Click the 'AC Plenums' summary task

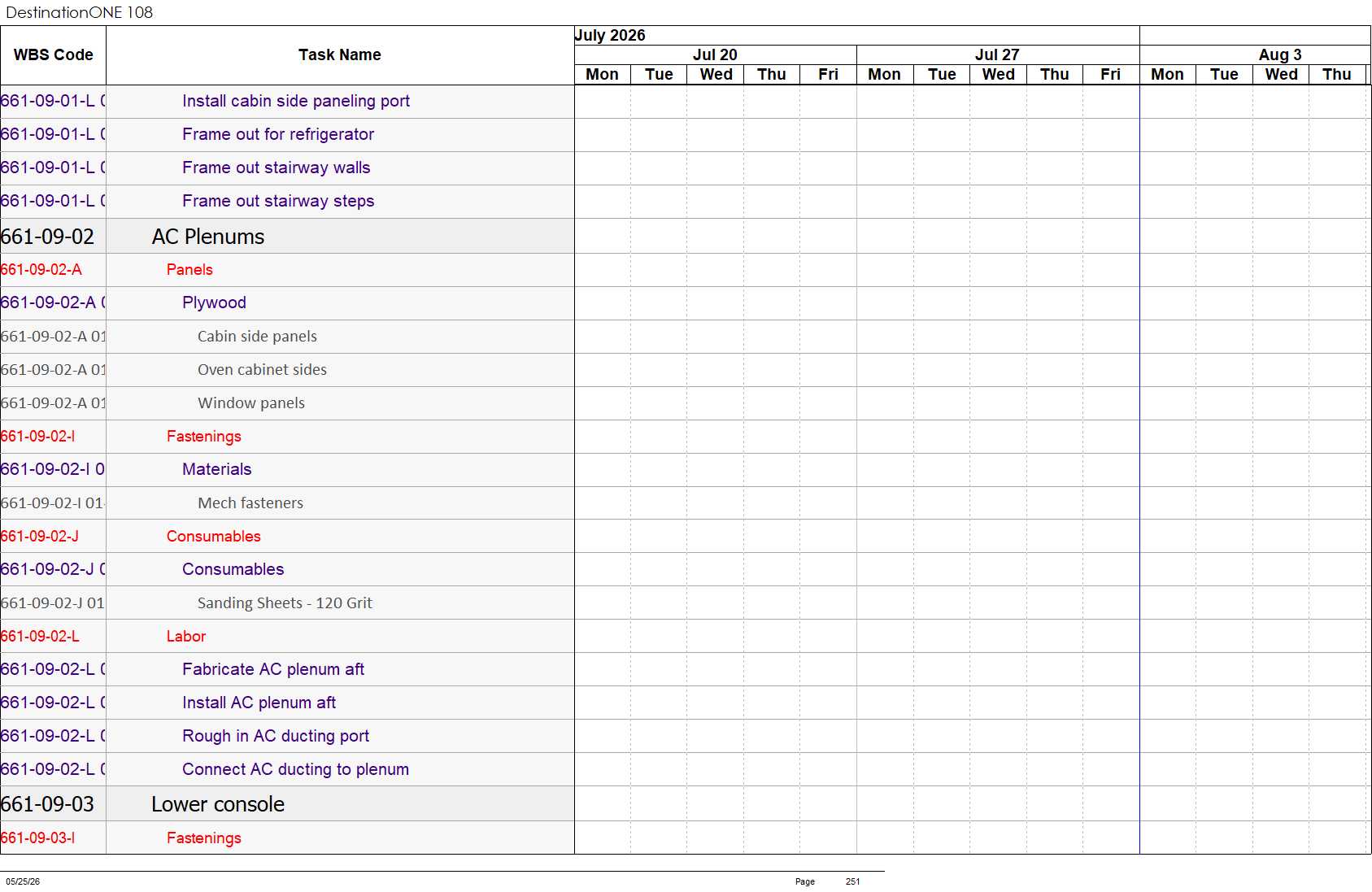208,237
